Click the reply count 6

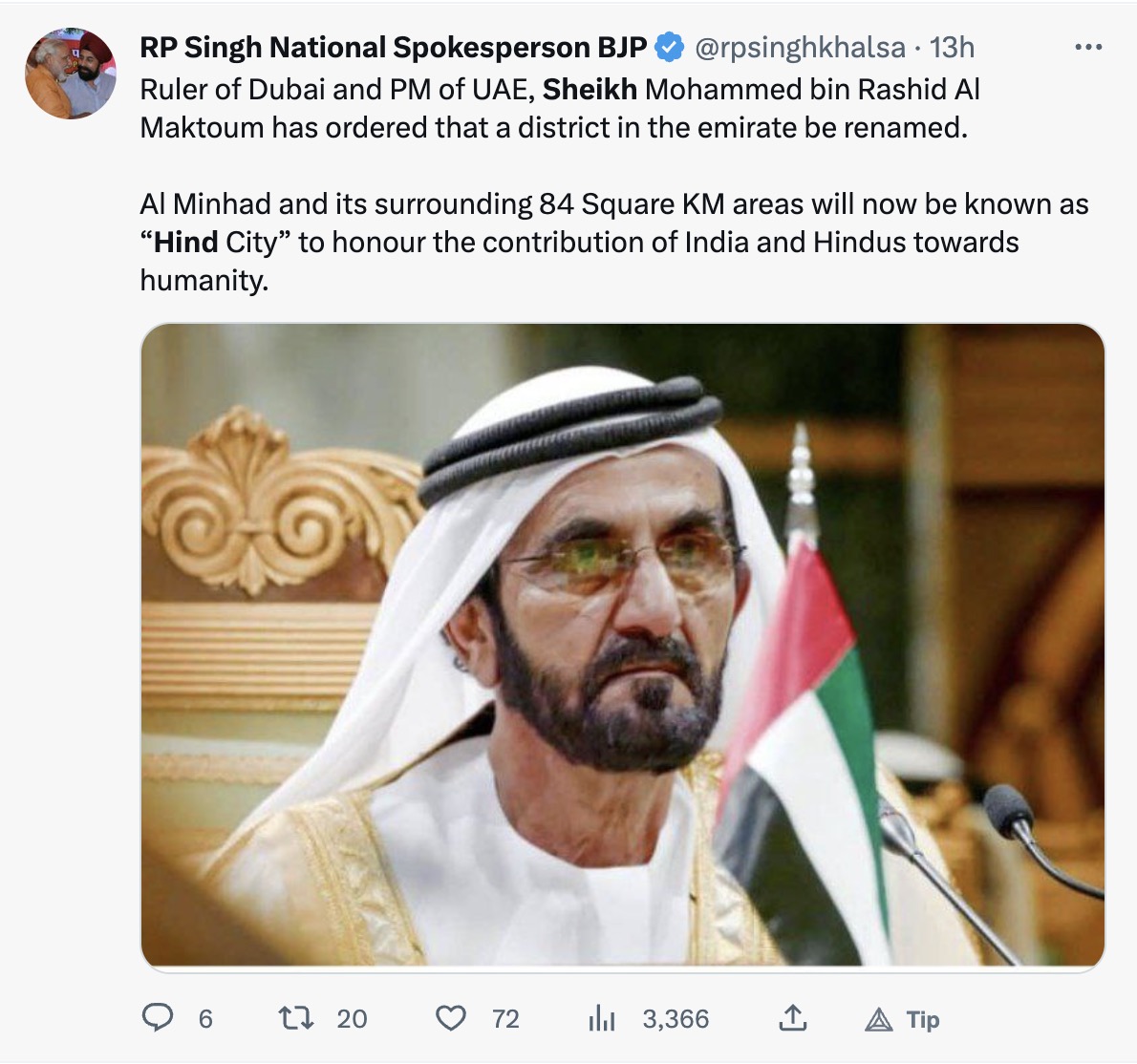(205, 1019)
